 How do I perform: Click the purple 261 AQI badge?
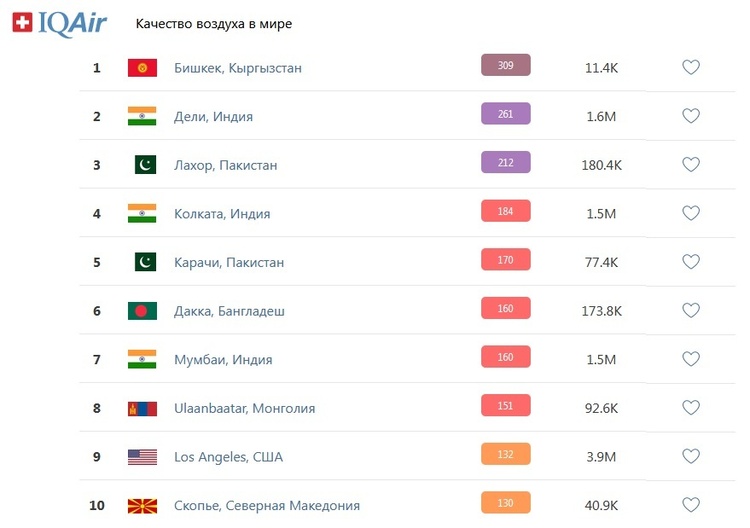pos(506,114)
